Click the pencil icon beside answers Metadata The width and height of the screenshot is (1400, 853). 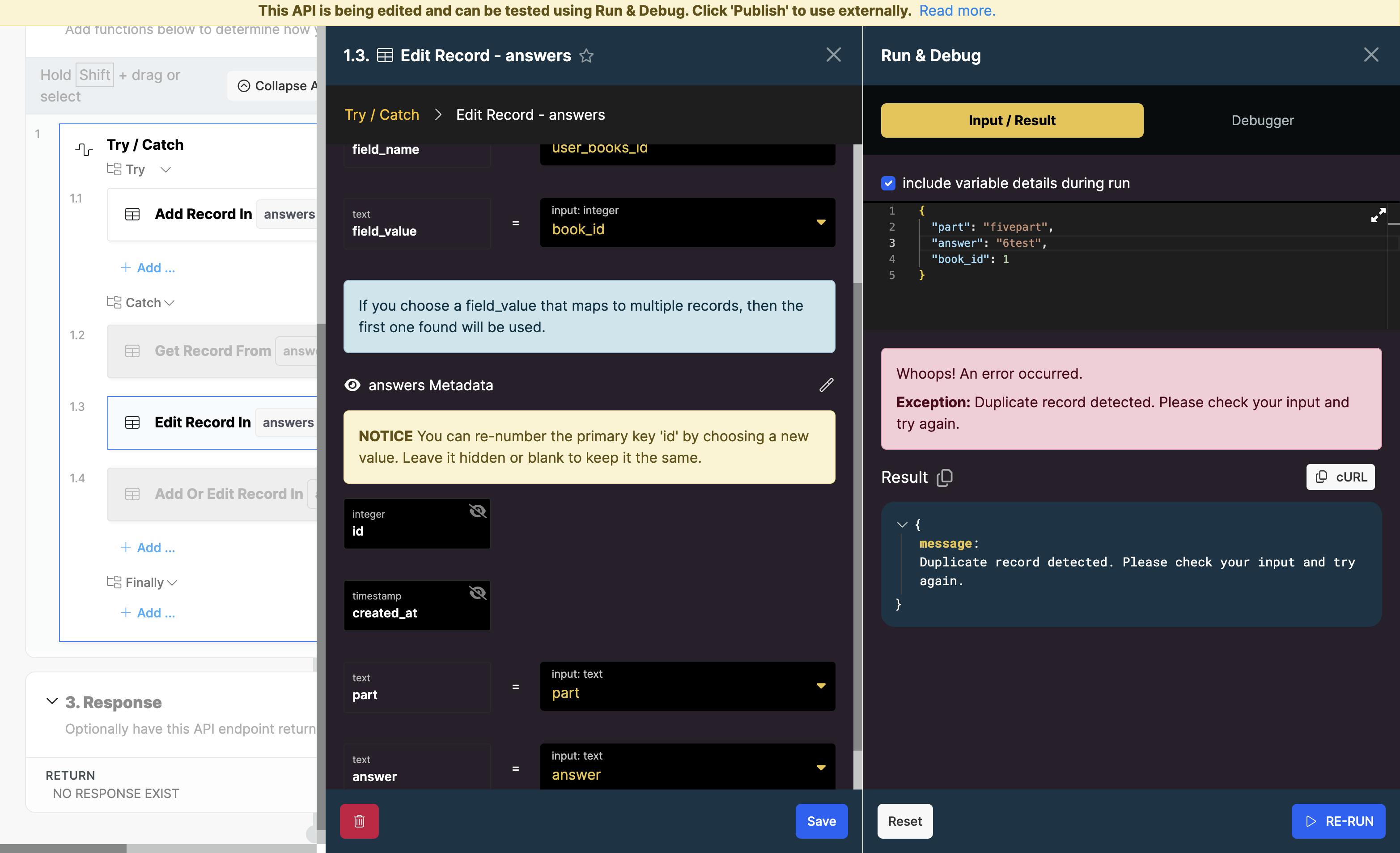826,385
